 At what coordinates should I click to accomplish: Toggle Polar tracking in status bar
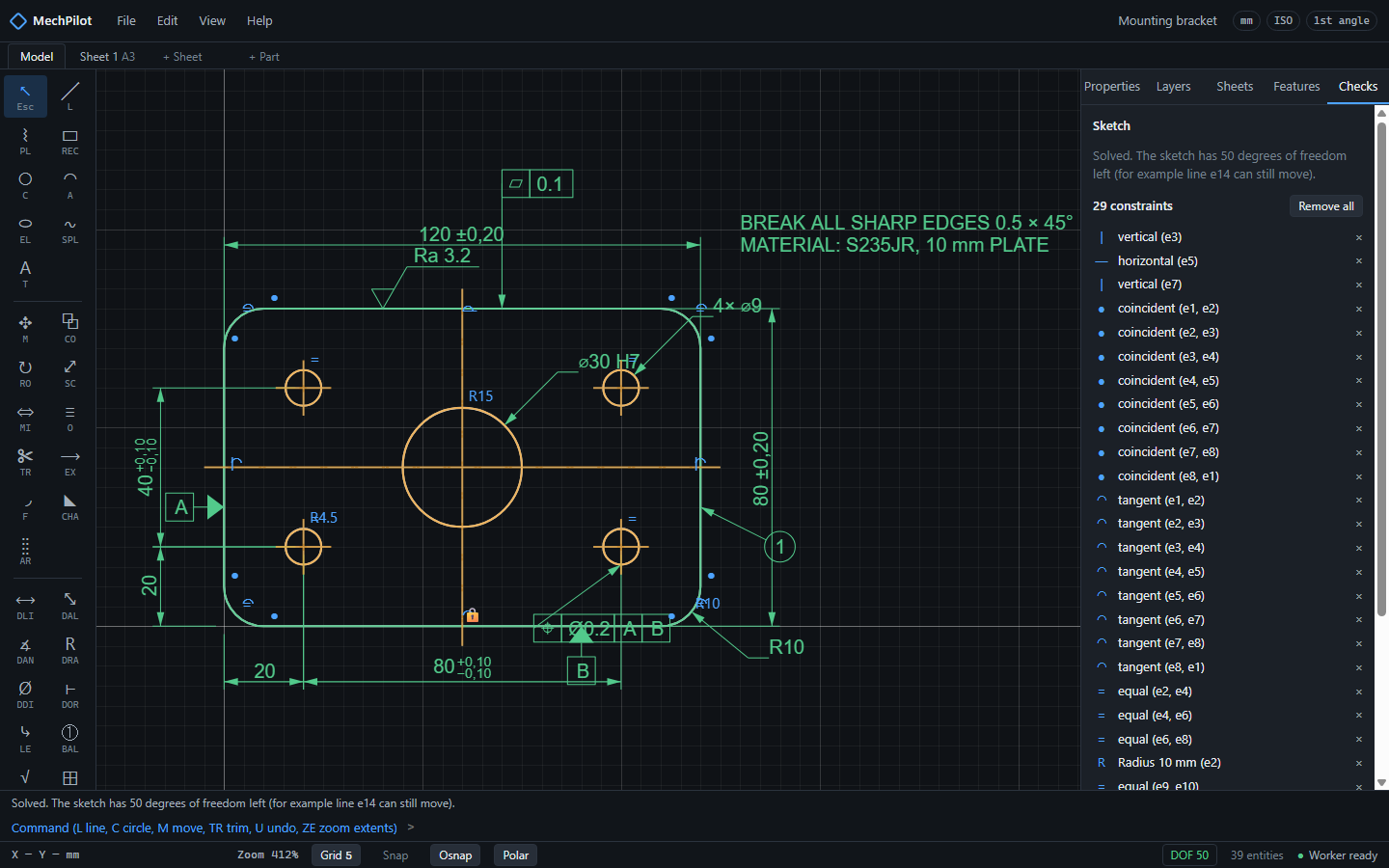click(x=516, y=855)
